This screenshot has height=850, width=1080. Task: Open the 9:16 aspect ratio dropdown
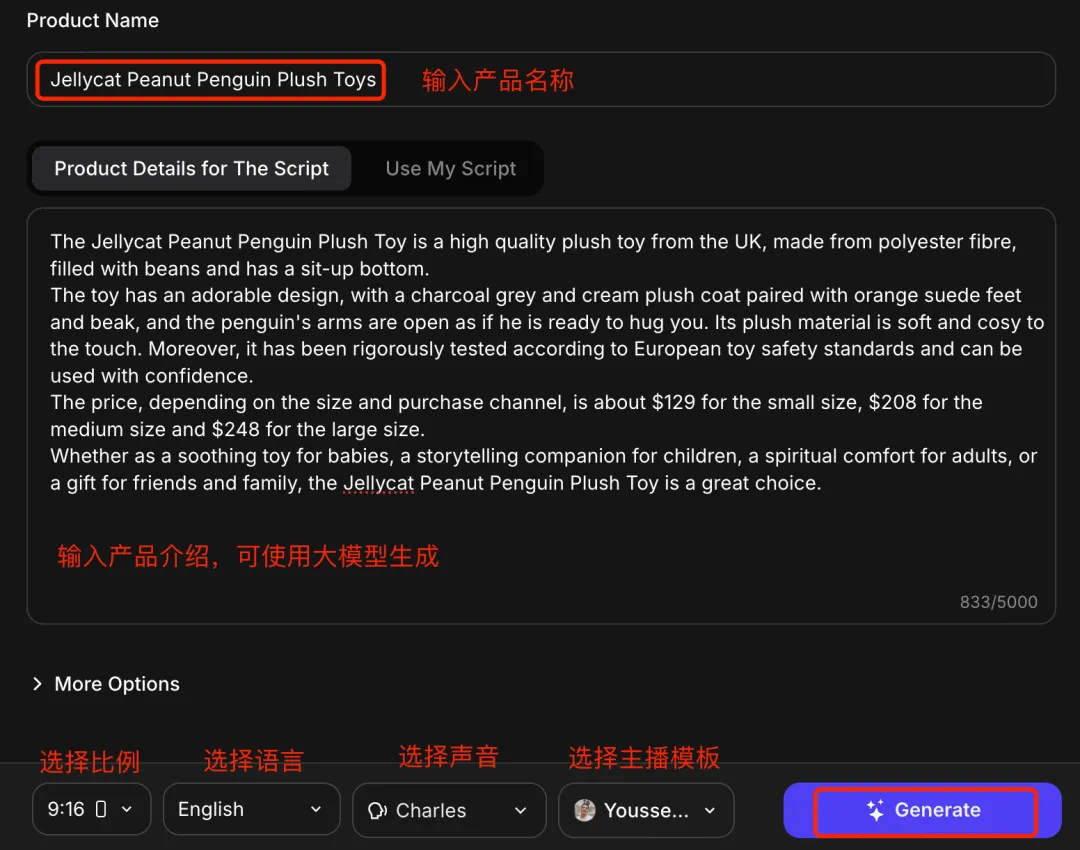(91, 810)
